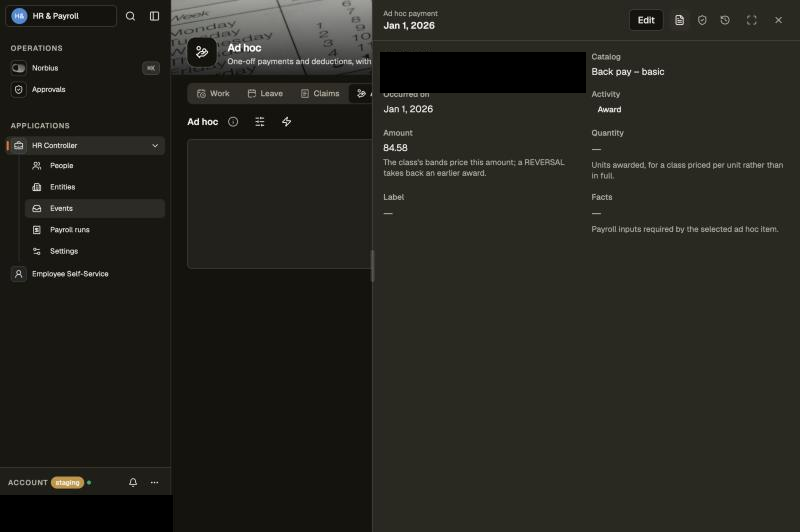
Task: Switch to the Claims tab
Action: pyautogui.click(x=320, y=94)
